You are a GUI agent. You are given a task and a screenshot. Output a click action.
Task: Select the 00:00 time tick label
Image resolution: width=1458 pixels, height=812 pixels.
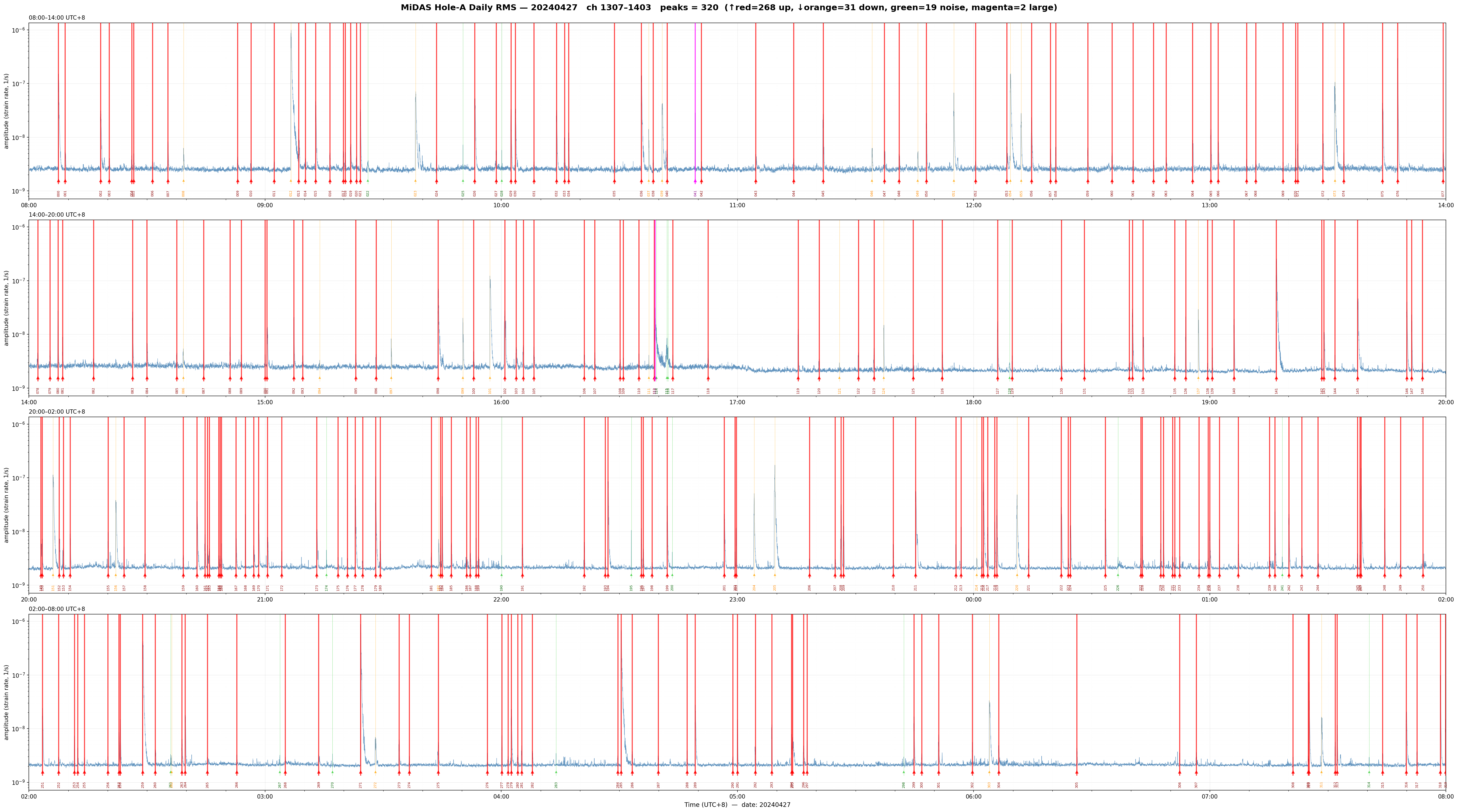click(974, 599)
